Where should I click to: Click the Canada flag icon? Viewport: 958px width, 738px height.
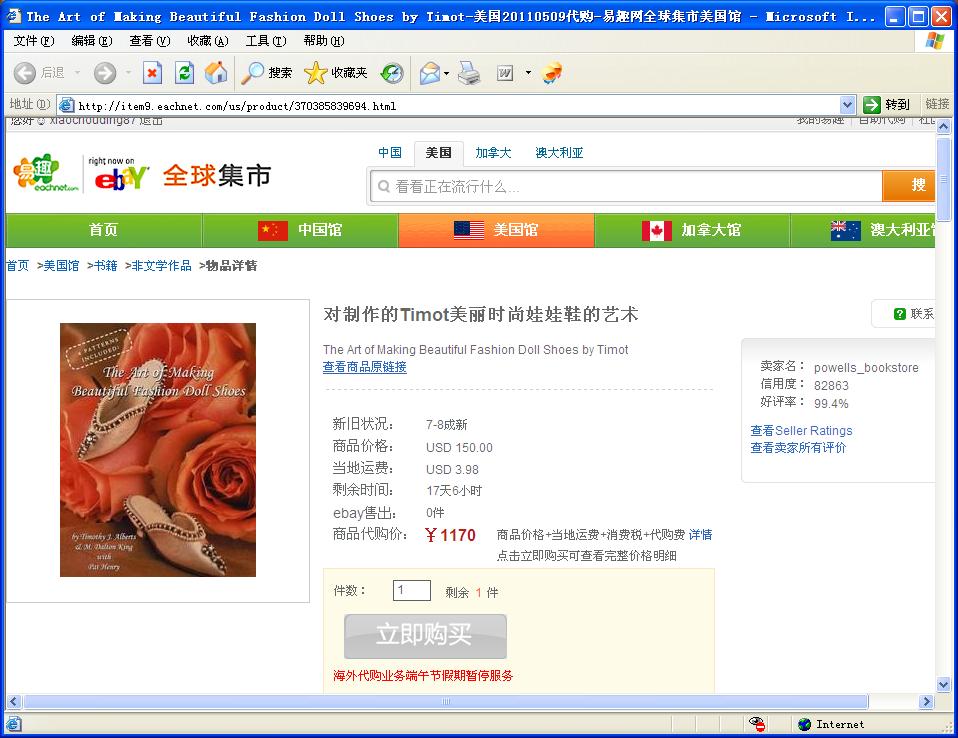pos(657,230)
